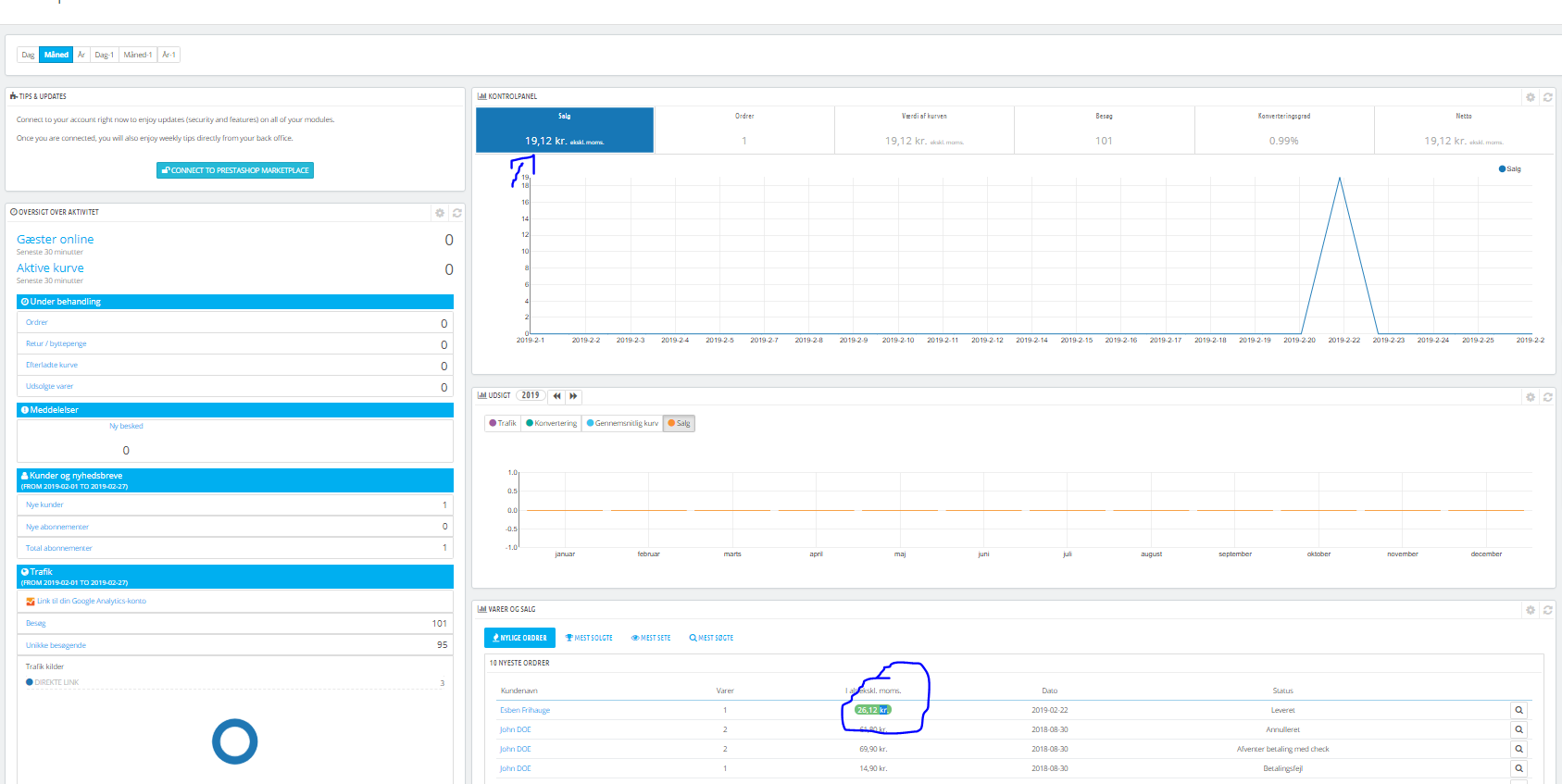Open the Gæster online link
Viewport: 1562px width, 784px height.
(56, 240)
